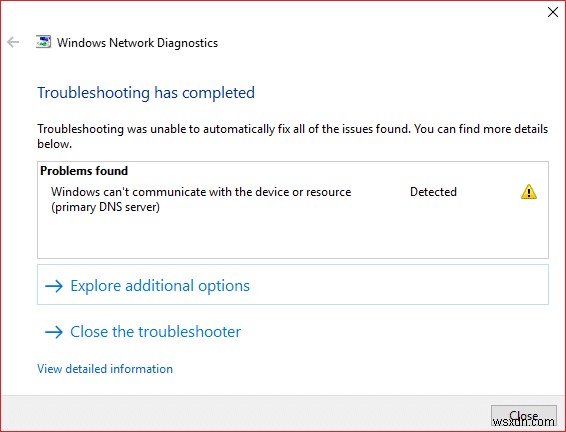
Task: Click the Windows Network Diagnostics app icon
Action: 43,42
